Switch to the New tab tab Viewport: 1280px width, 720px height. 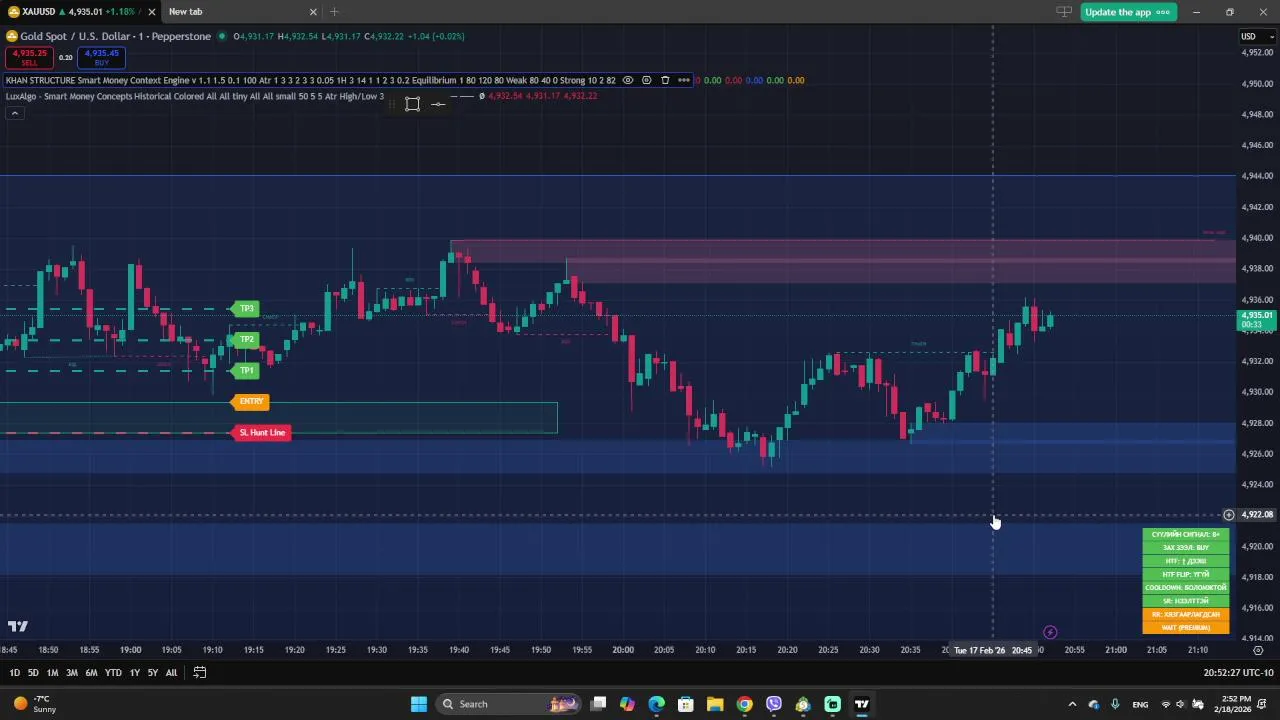[240, 12]
